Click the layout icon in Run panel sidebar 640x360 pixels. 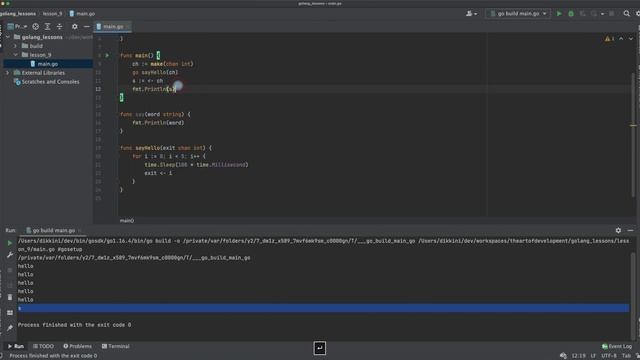10,313
